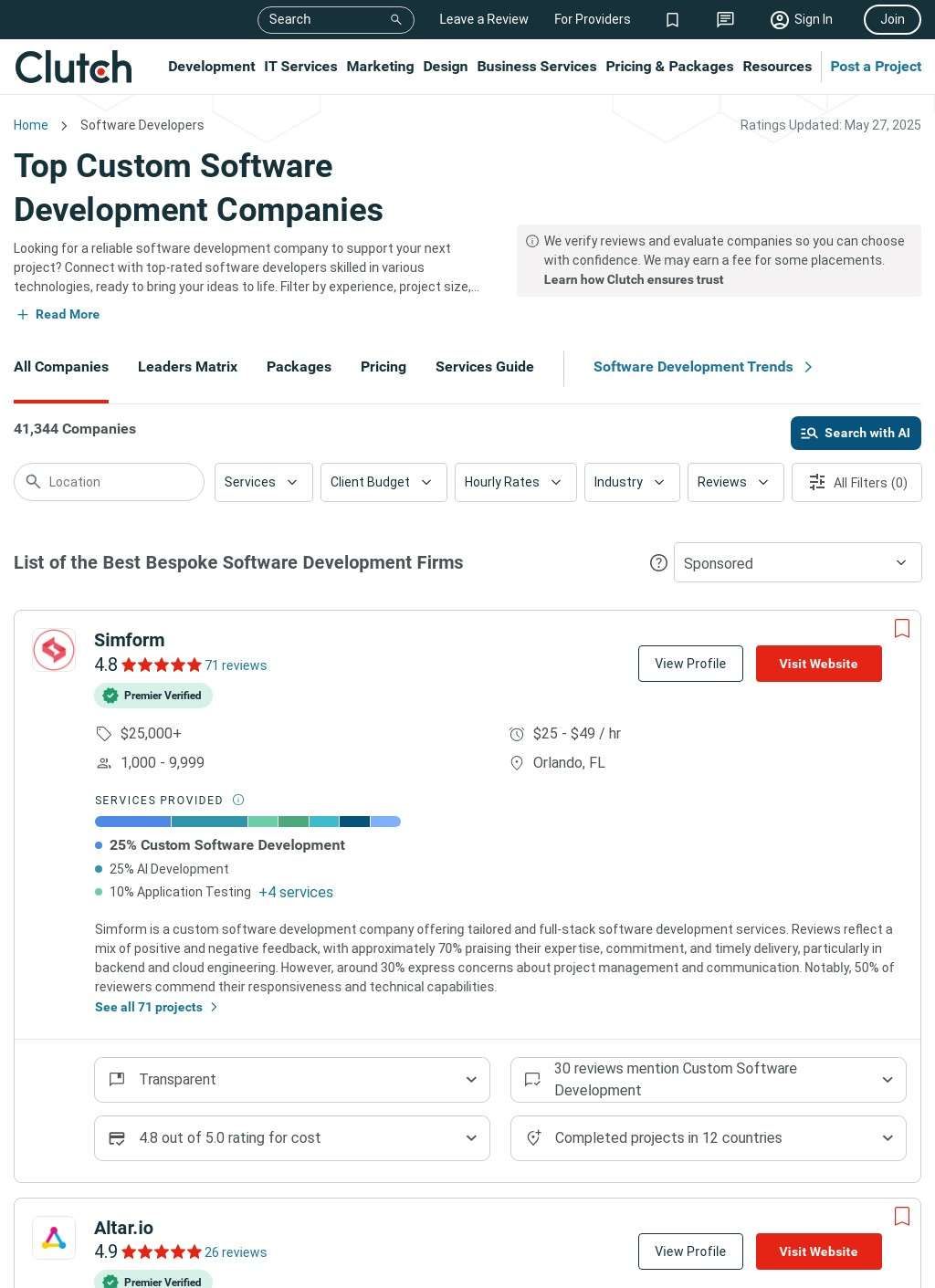The width and height of the screenshot is (935, 1288).
Task: Click the Simform services distribution bar
Action: (247, 822)
